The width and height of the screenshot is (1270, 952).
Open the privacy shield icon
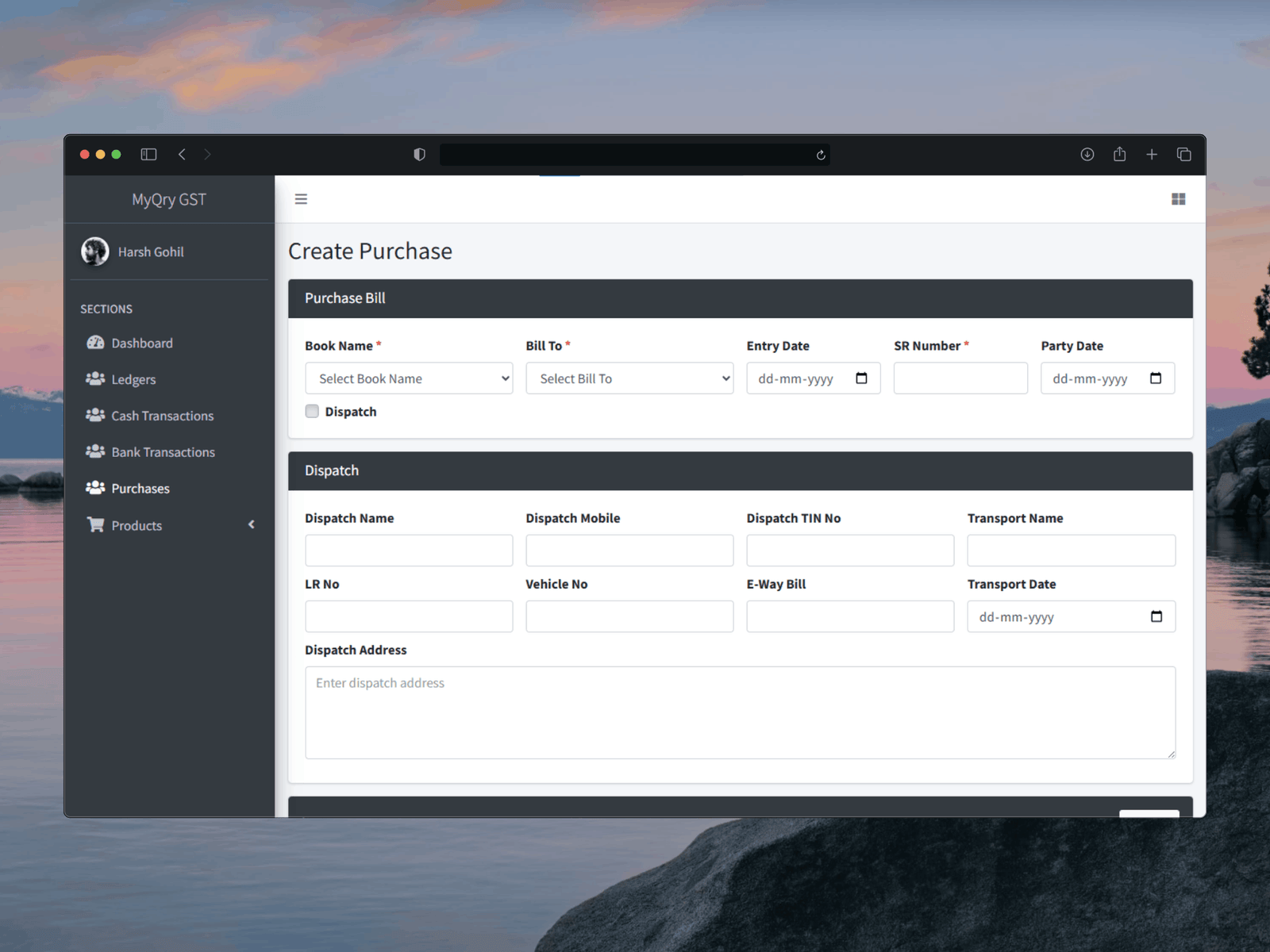point(419,155)
